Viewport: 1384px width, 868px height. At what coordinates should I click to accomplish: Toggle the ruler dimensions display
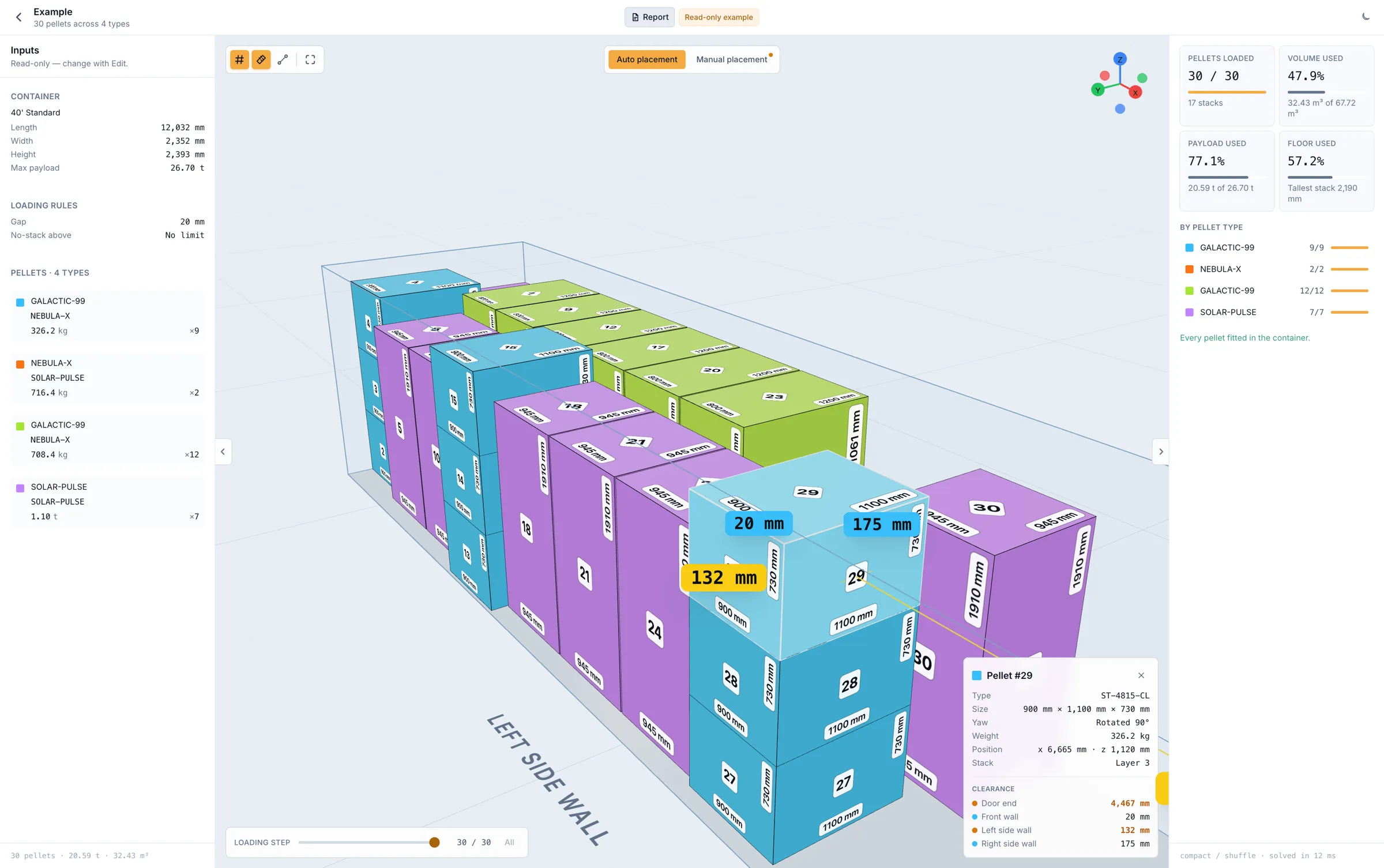pos(261,59)
